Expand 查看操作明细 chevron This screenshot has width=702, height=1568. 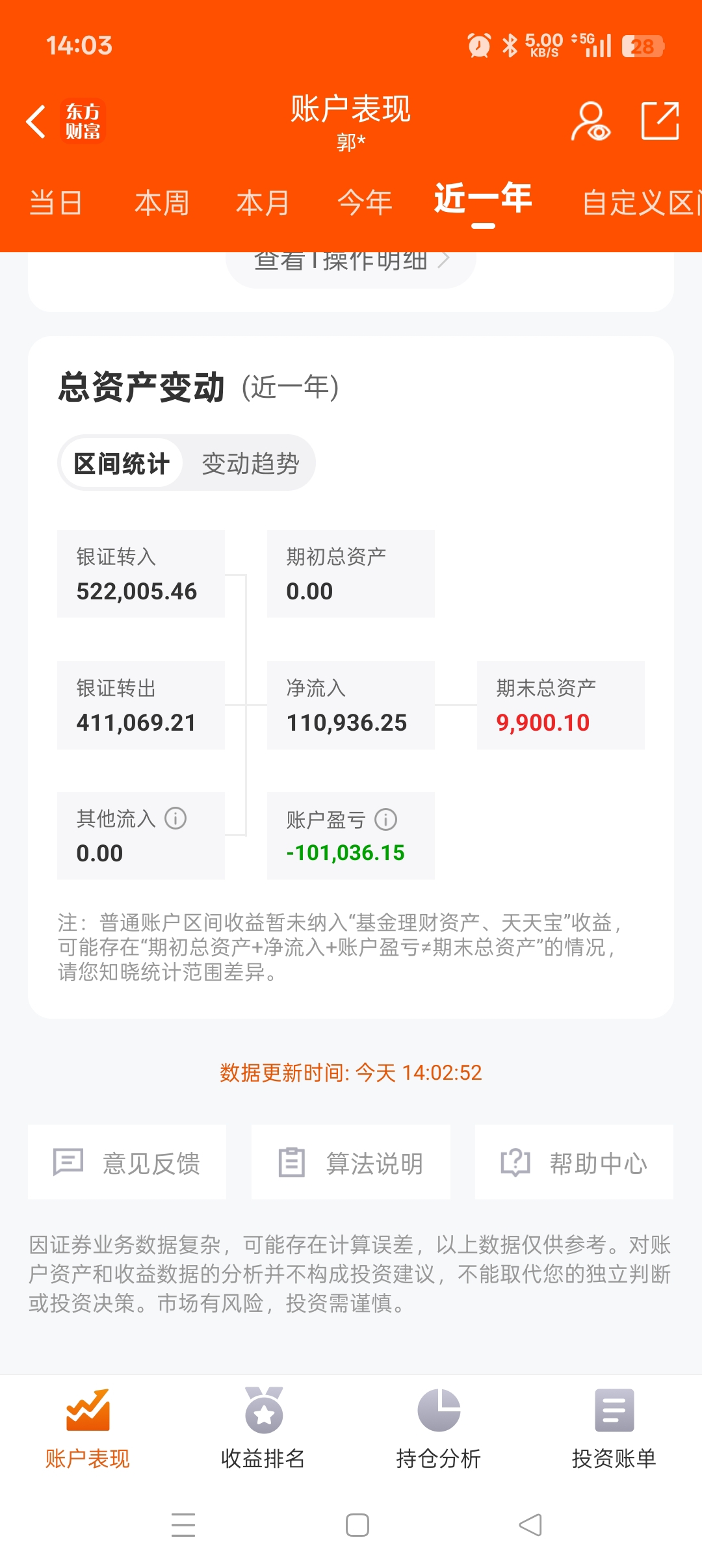444,260
